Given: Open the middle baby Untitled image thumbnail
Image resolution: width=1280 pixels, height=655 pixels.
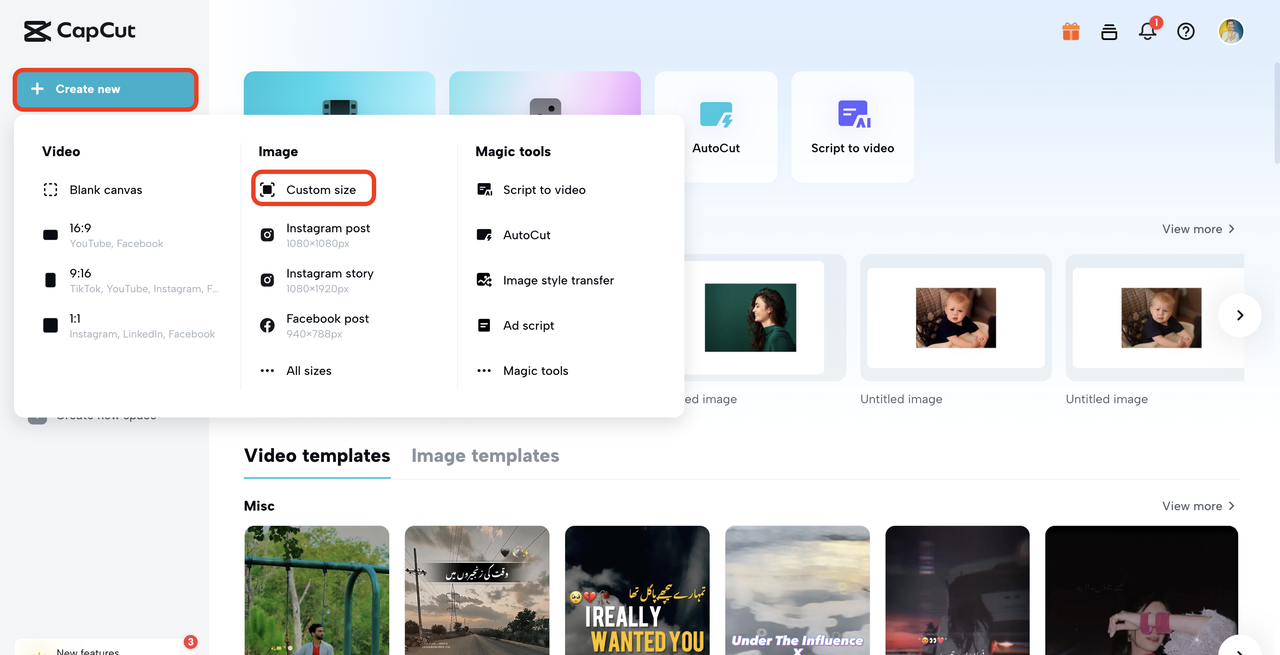Looking at the screenshot, I should (x=956, y=317).
